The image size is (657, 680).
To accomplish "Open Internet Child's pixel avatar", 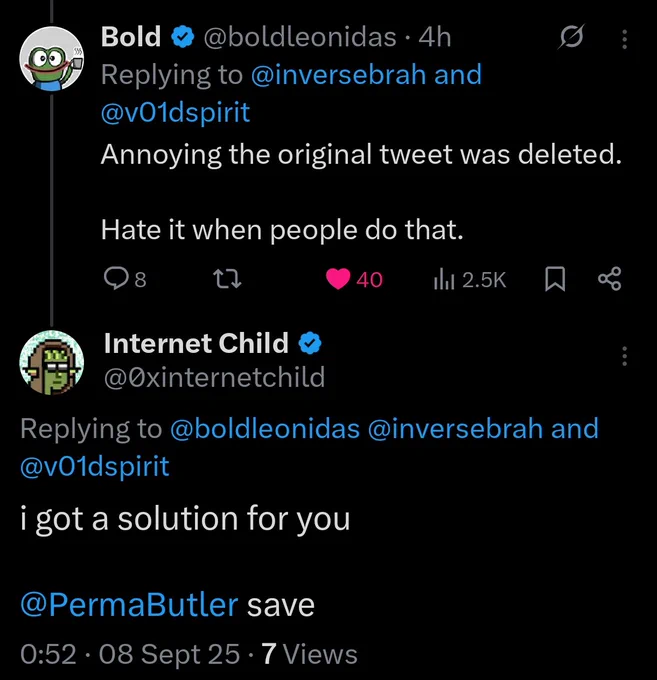I will click(52, 363).
